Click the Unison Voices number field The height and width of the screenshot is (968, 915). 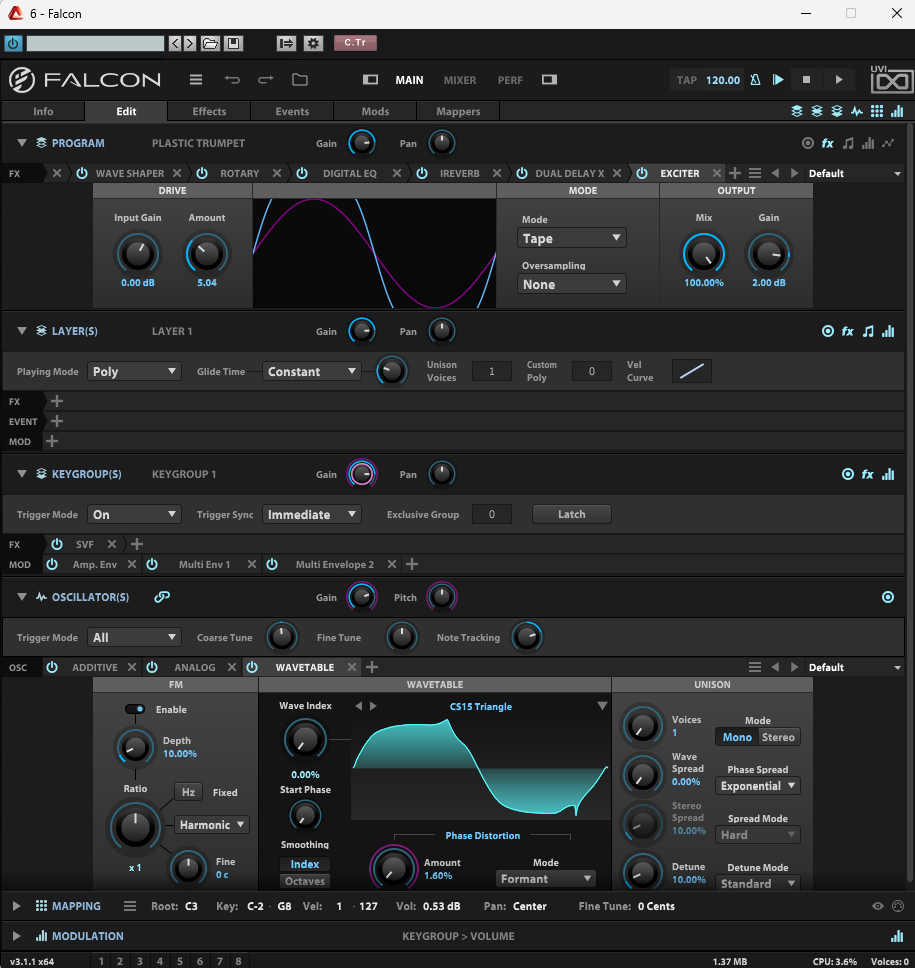[x=491, y=371]
